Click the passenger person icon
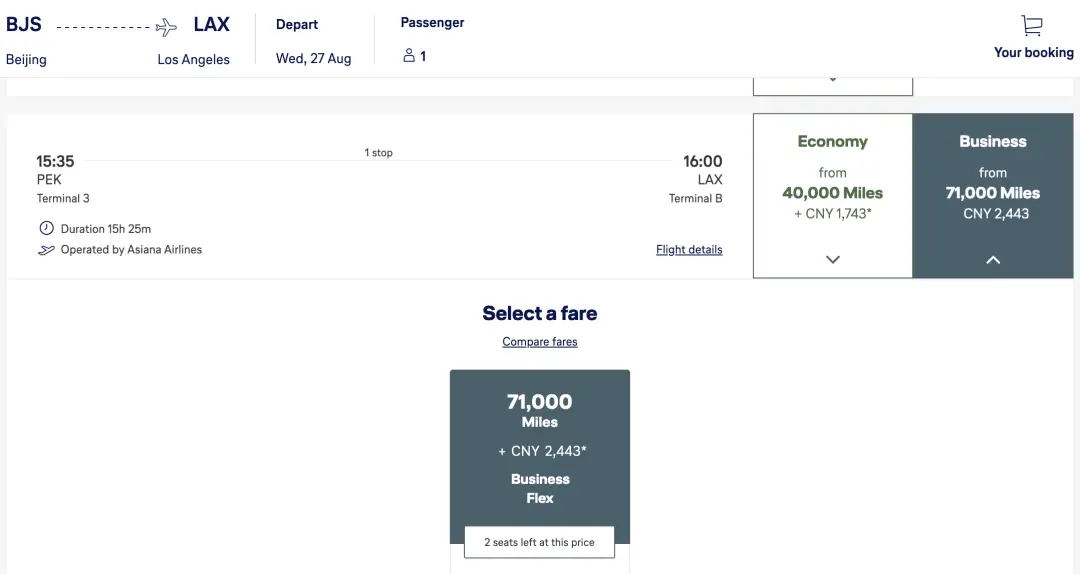Image resolution: width=1080 pixels, height=574 pixels. [x=408, y=56]
